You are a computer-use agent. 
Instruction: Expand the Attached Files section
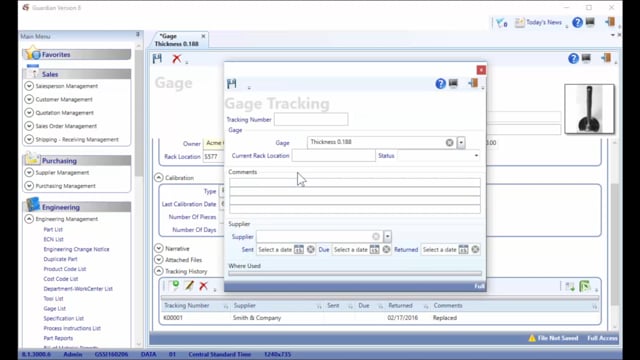pyautogui.click(x=159, y=260)
